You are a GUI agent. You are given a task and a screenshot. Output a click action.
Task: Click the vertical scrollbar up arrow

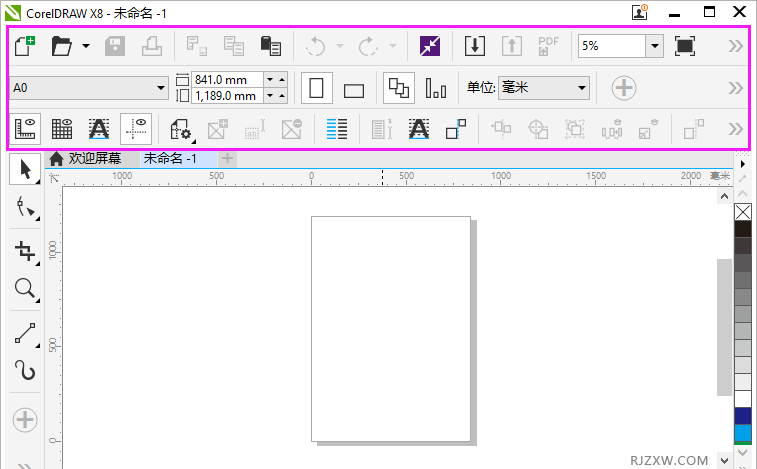(724, 196)
